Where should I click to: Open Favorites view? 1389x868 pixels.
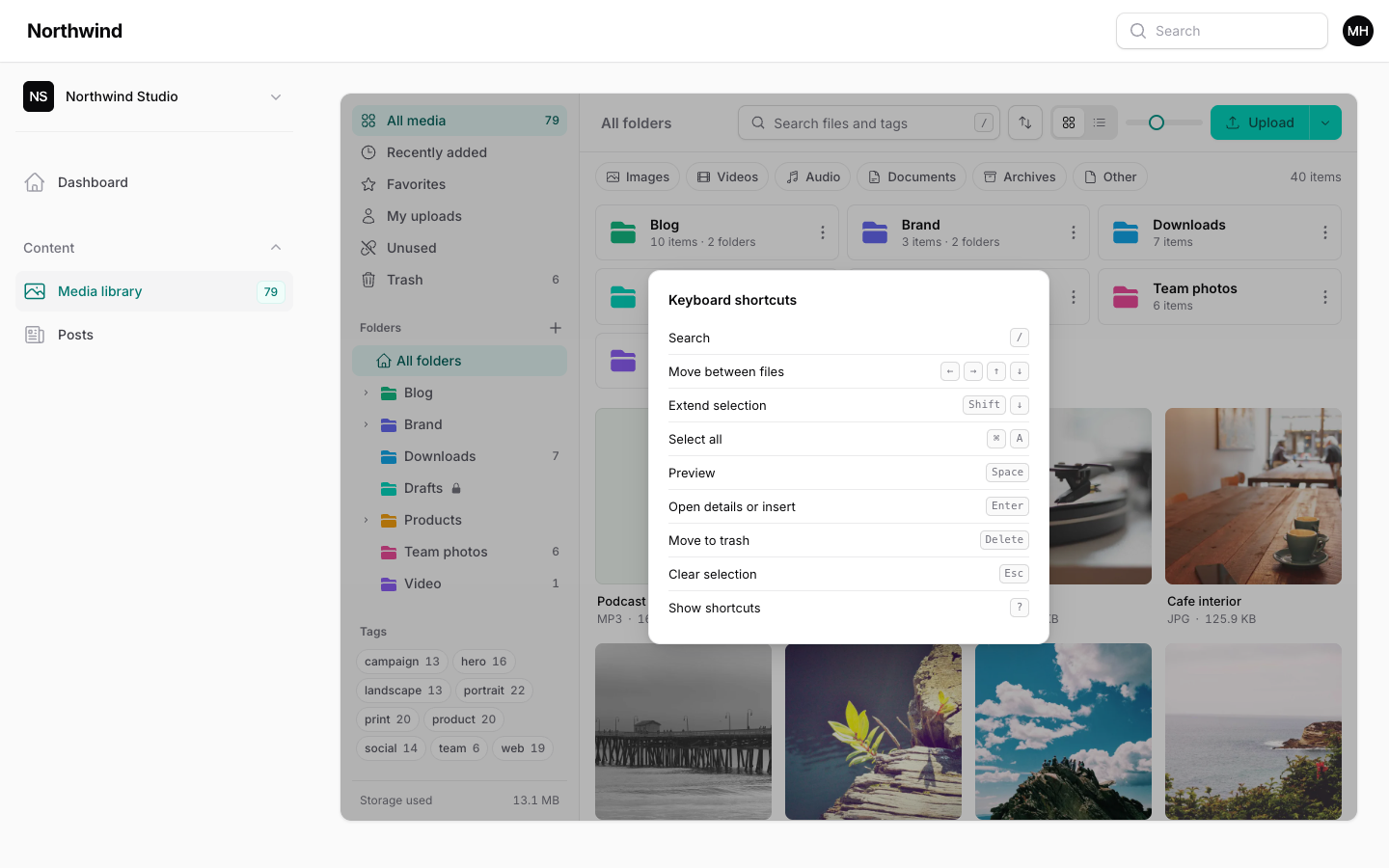coord(459,184)
